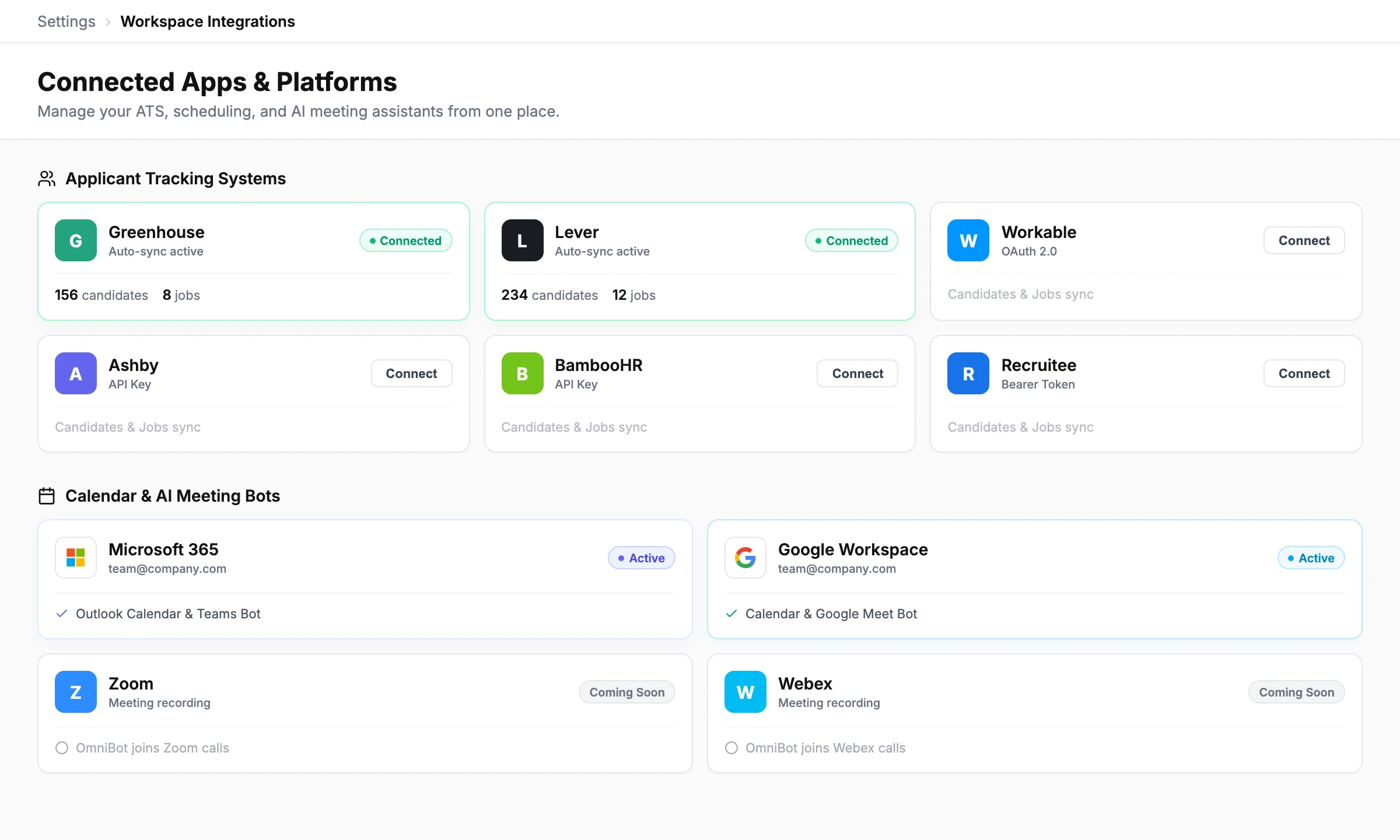Click '12 jobs' in Lever card
The height and width of the screenshot is (840, 1400).
(x=634, y=295)
